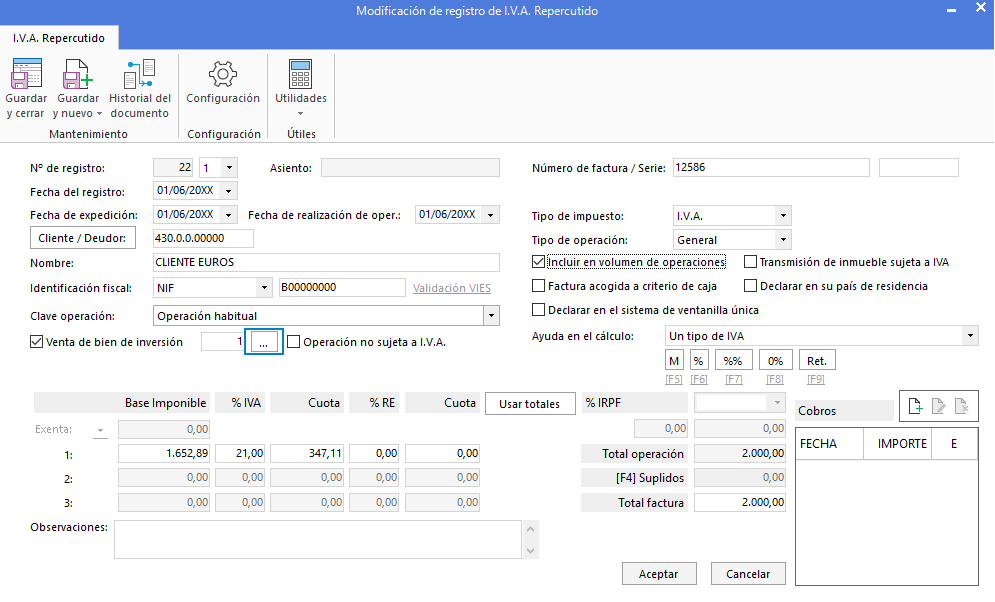Click the FECHA column header in Cobros
Image resolution: width=995 pixels, height=602 pixels.
coord(829,443)
